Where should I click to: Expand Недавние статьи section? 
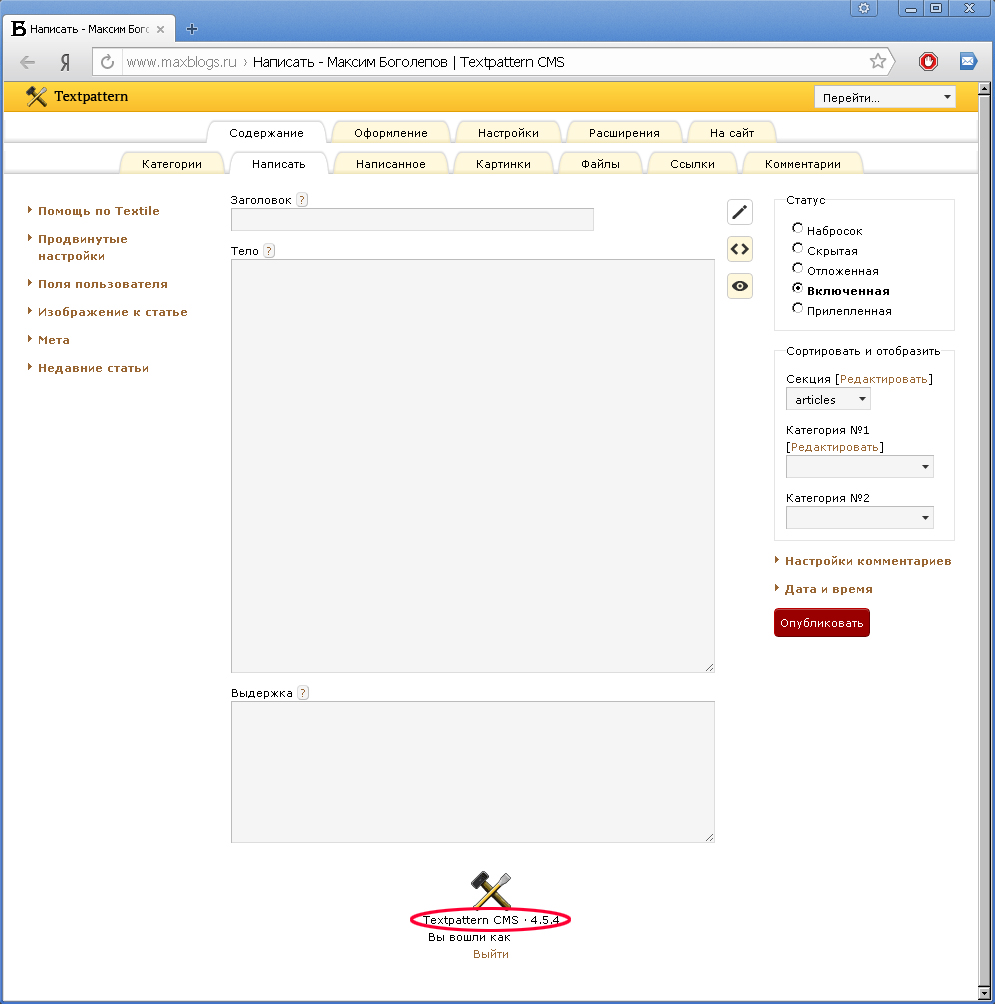coord(93,368)
